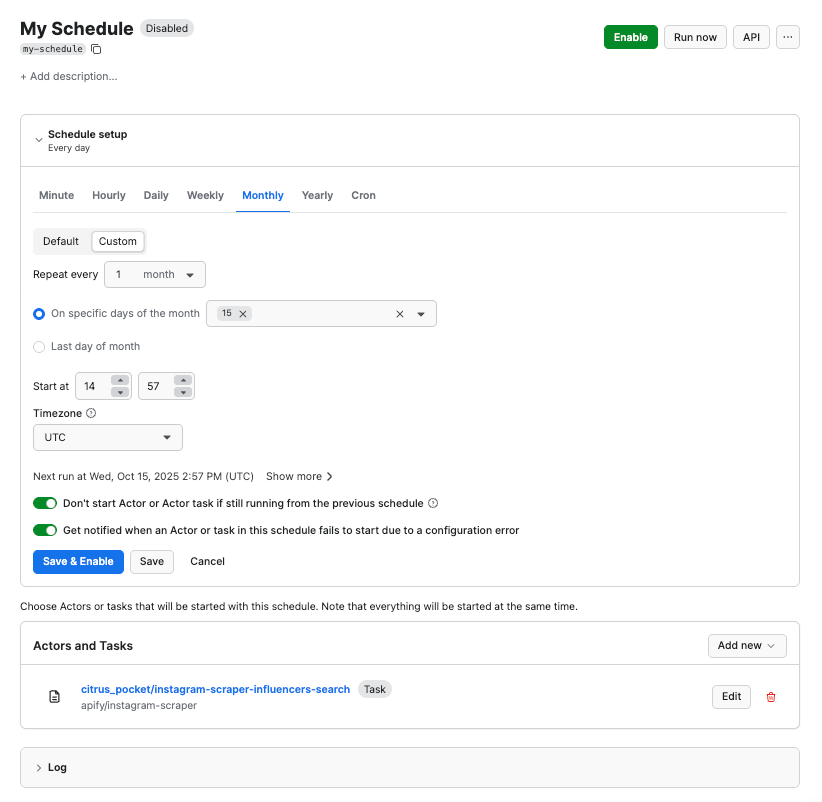
Task: Collapse the Schedule setup section
Action: (x=39, y=140)
